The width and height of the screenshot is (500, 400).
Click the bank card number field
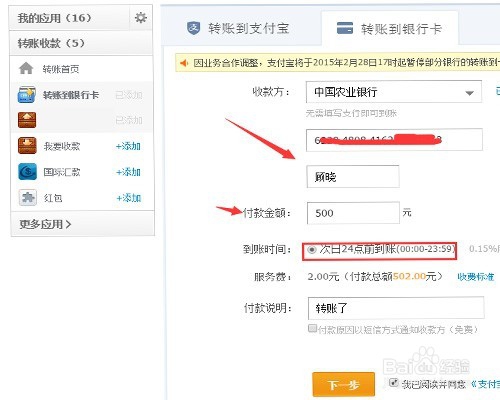[x=394, y=140]
